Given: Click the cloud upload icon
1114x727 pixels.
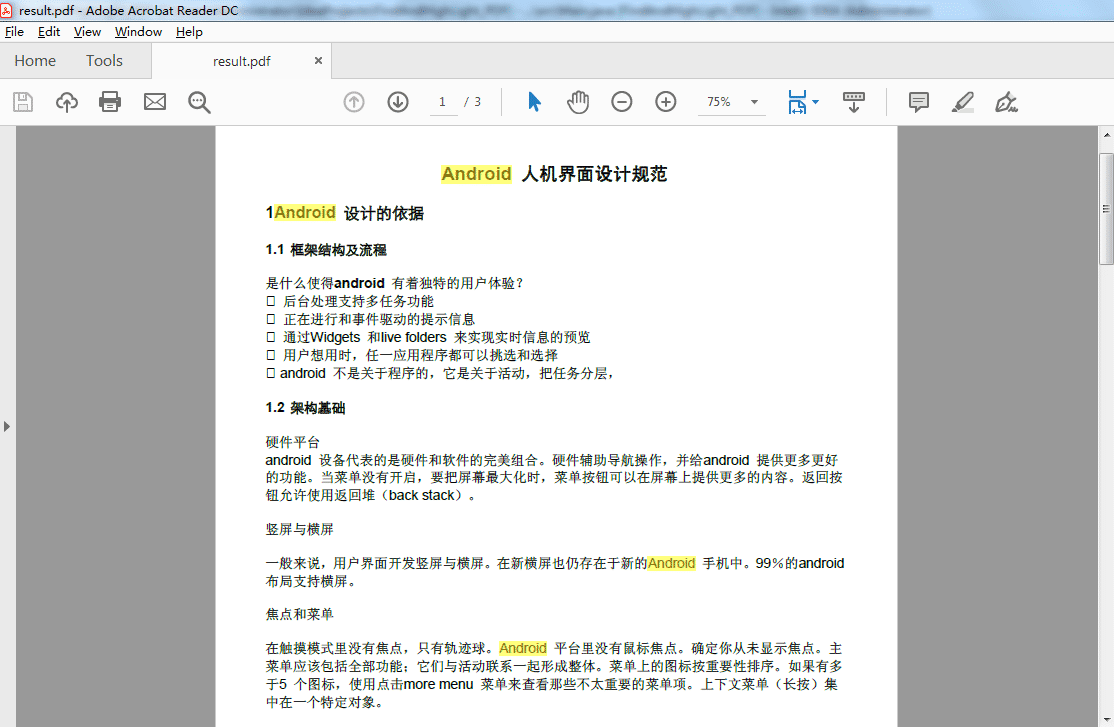Looking at the screenshot, I should click(67, 102).
